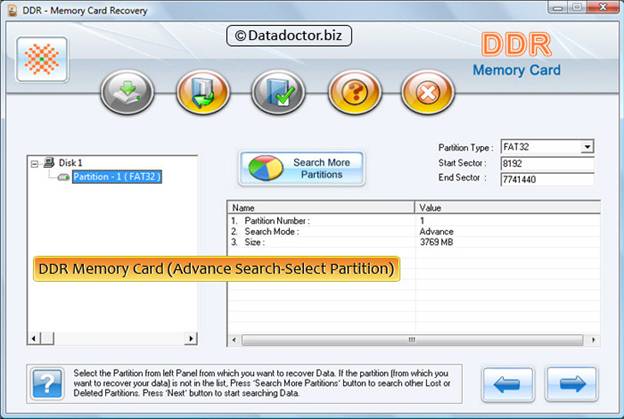Click the blue question mark help icon

pyautogui.click(x=47, y=384)
